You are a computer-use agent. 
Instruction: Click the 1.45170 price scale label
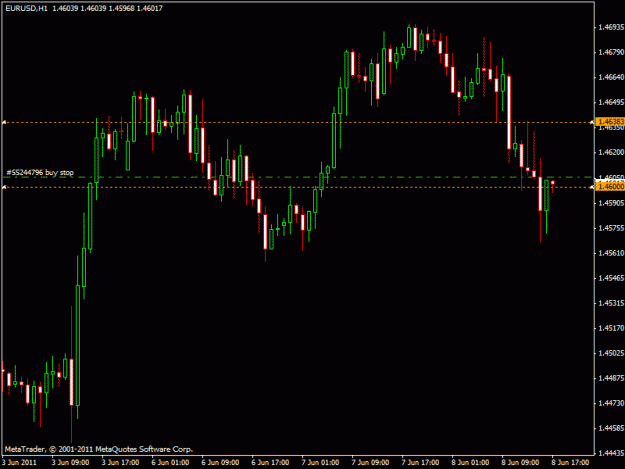click(611, 328)
